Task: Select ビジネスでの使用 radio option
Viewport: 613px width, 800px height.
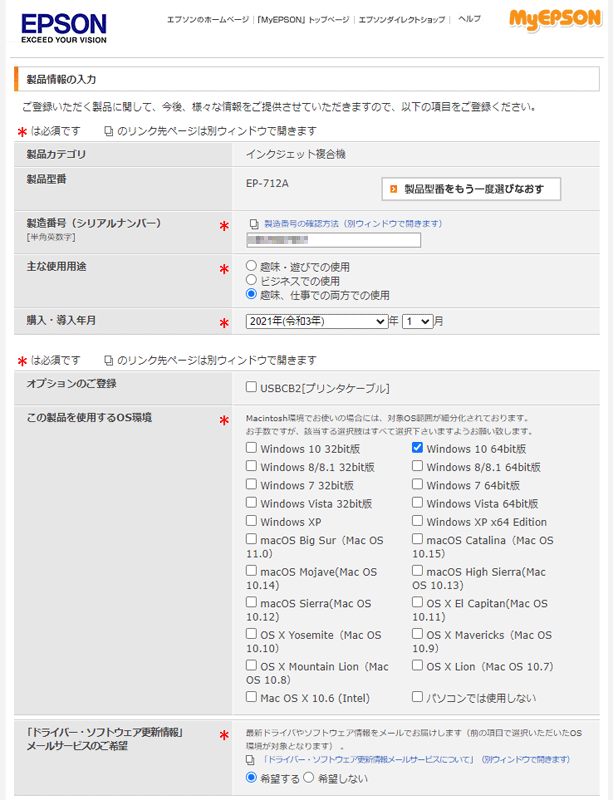Action: [x=251, y=280]
